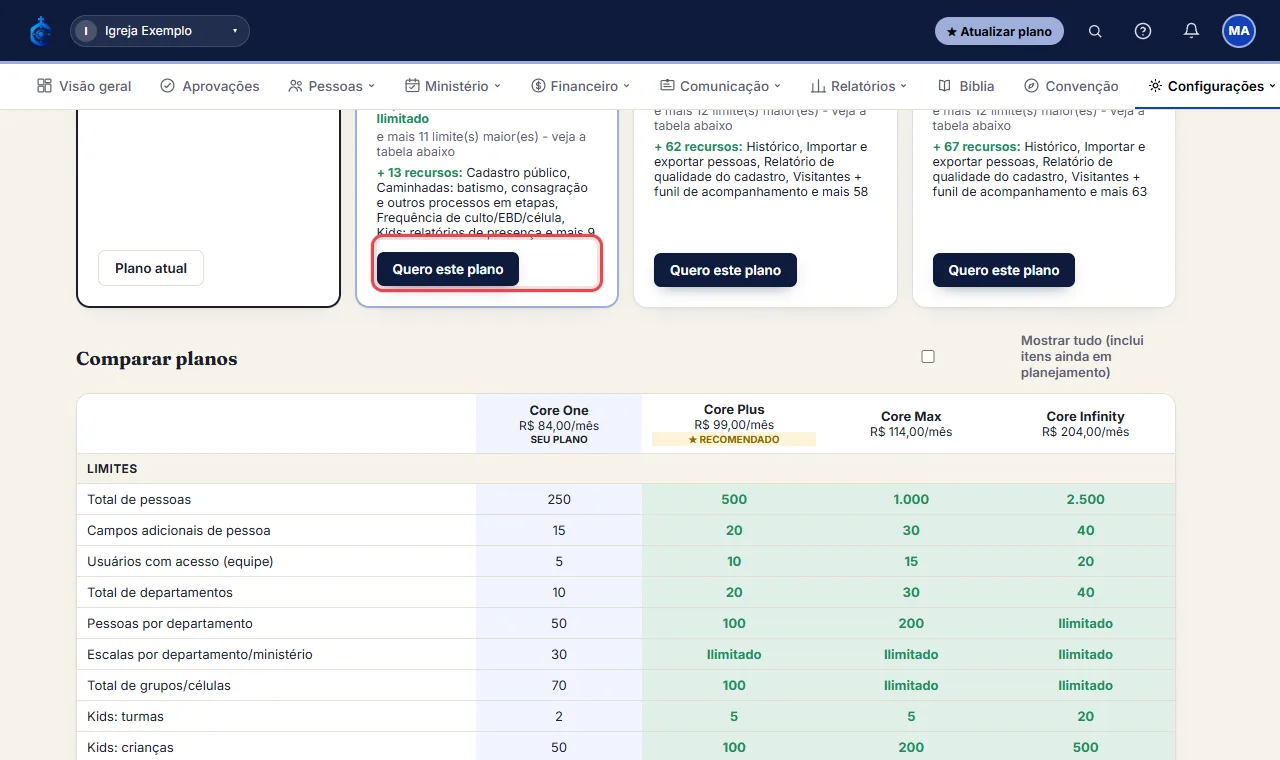Open the help question mark icon
The image size is (1280, 760).
pos(1143,31)
